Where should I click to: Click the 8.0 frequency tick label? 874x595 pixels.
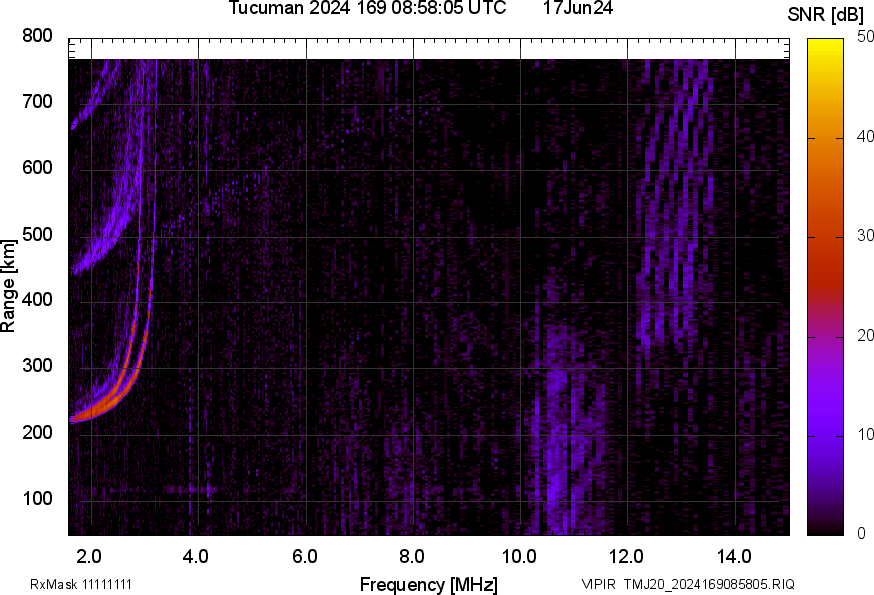[411, 557]
